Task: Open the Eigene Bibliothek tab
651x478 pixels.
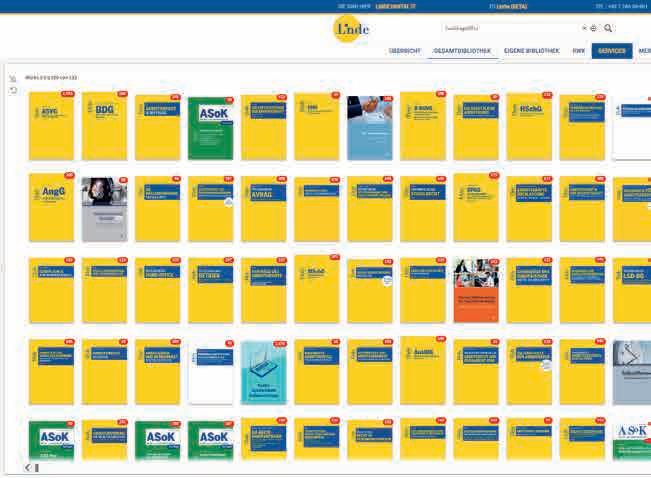Action: tap(531, 51)
